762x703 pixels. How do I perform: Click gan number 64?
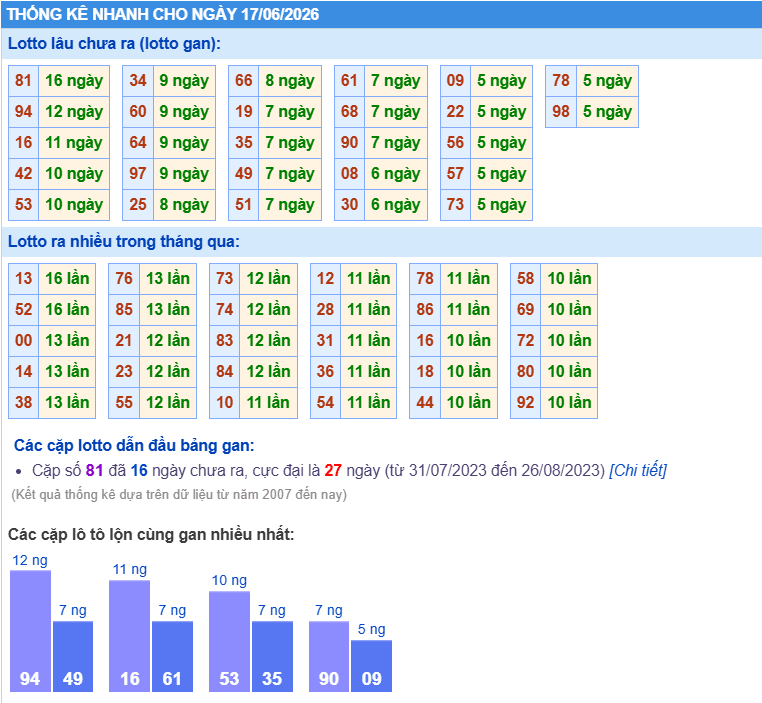[x=138, y=143]
